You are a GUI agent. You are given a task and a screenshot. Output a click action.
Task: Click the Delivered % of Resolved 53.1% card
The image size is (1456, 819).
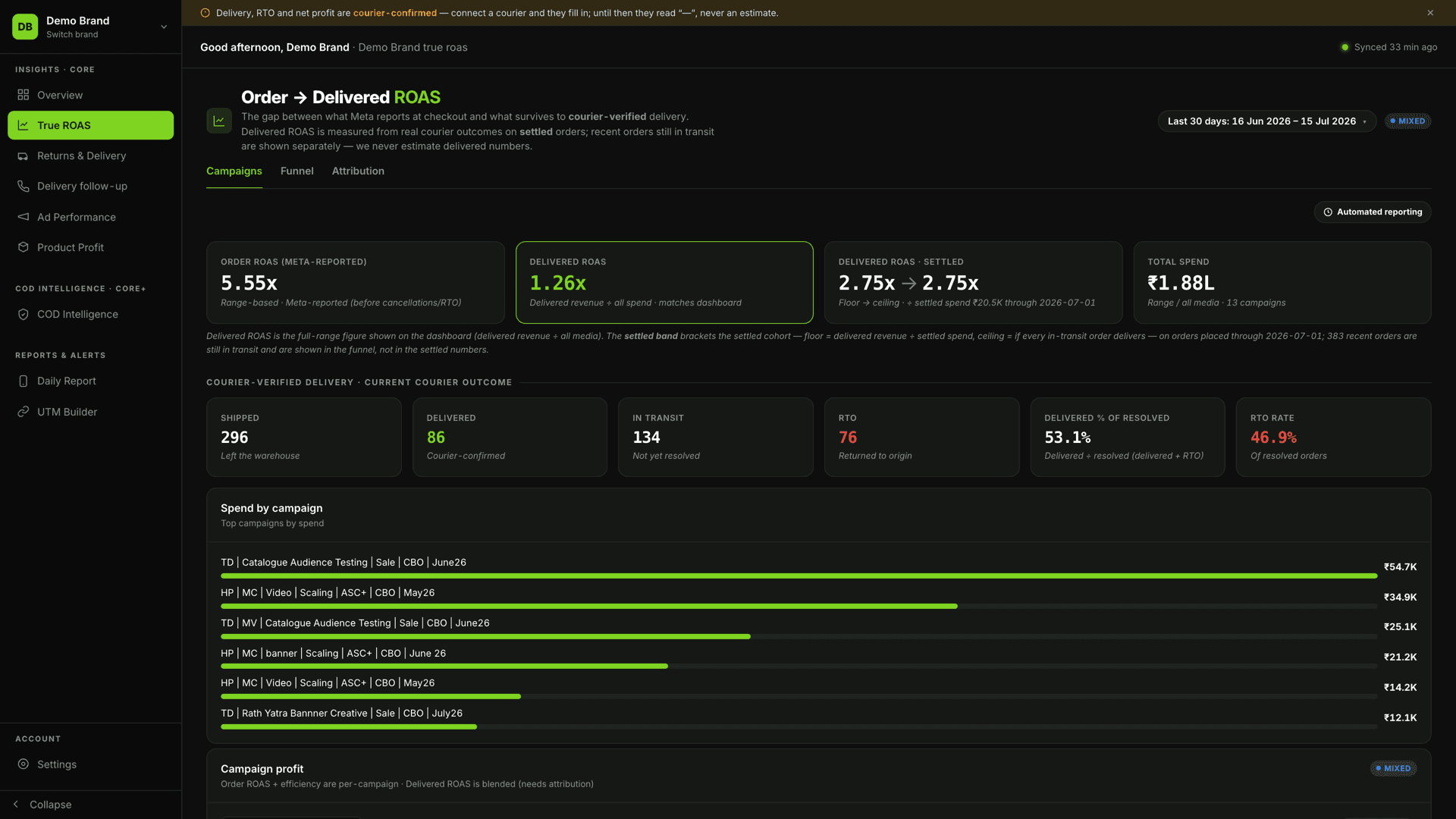point(1128,437)
